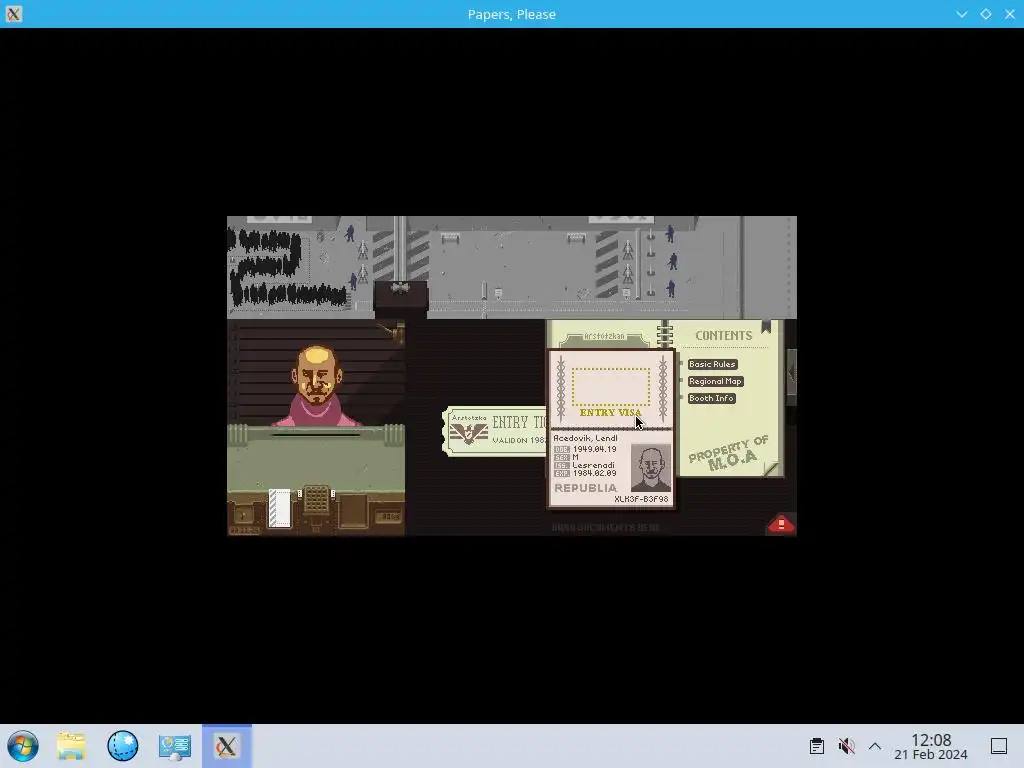
Task: Click the booth intercom speaker grille
Action: 316,500
